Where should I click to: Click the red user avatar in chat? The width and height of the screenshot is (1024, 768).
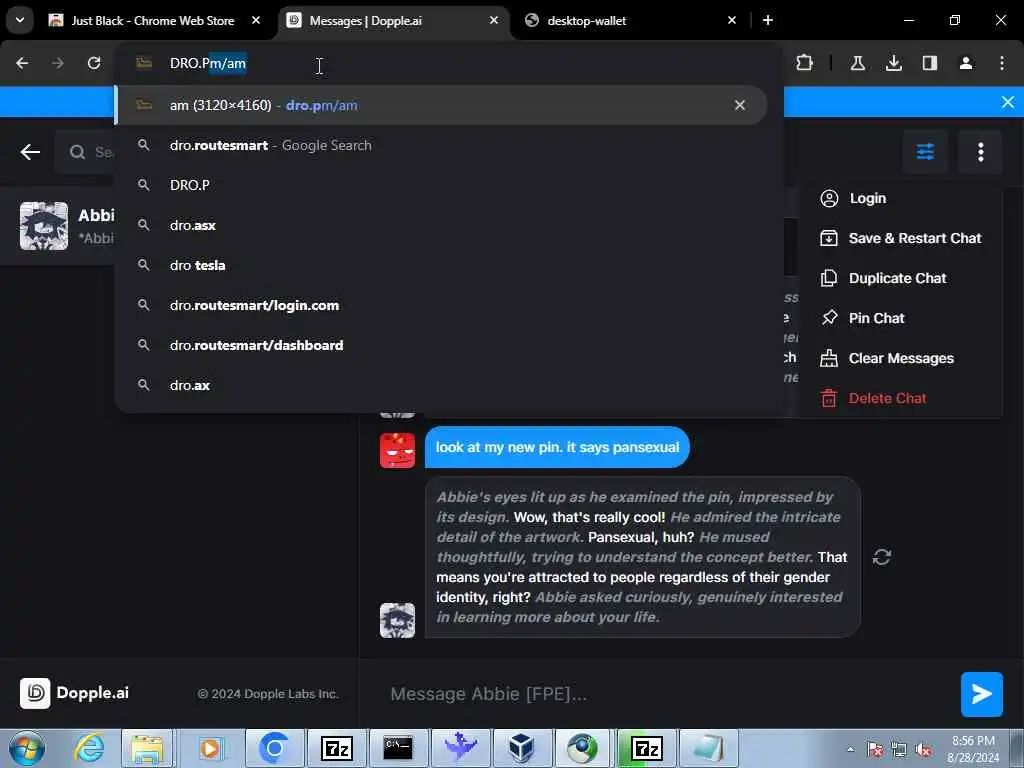click(x=397, y=451)
